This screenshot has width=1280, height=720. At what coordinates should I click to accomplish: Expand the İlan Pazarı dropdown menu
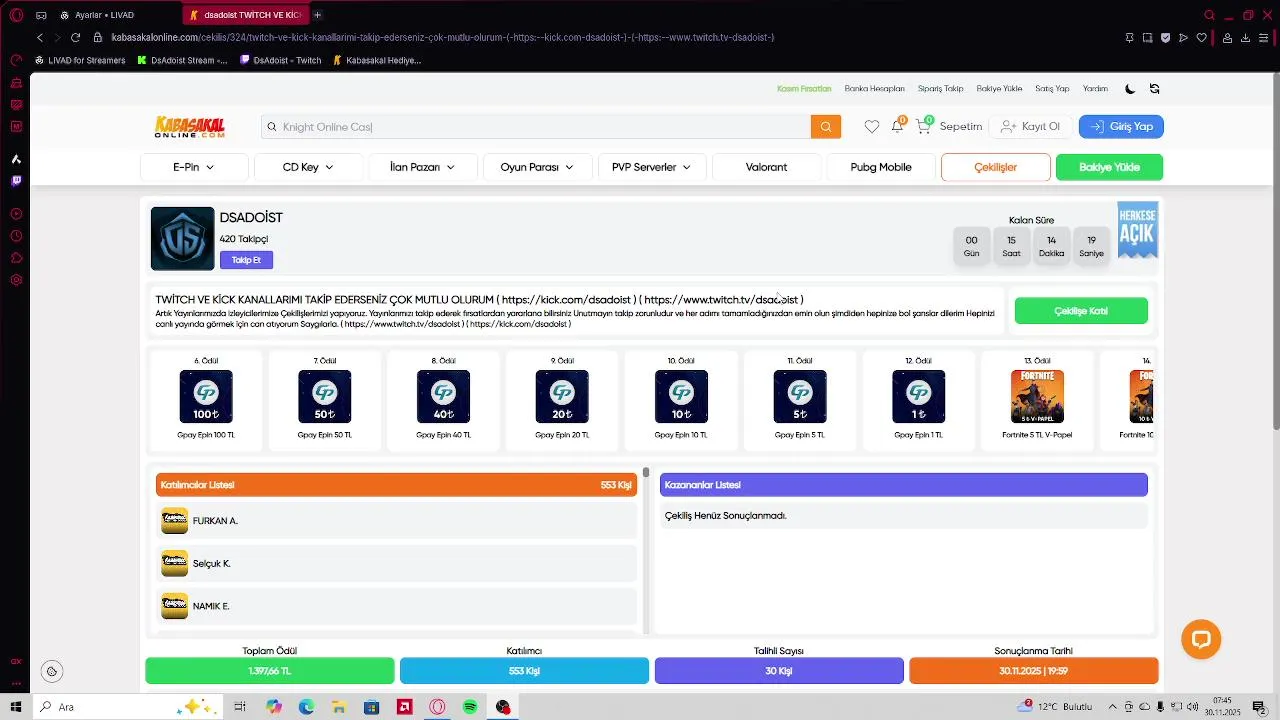click(x=422, y=167)
